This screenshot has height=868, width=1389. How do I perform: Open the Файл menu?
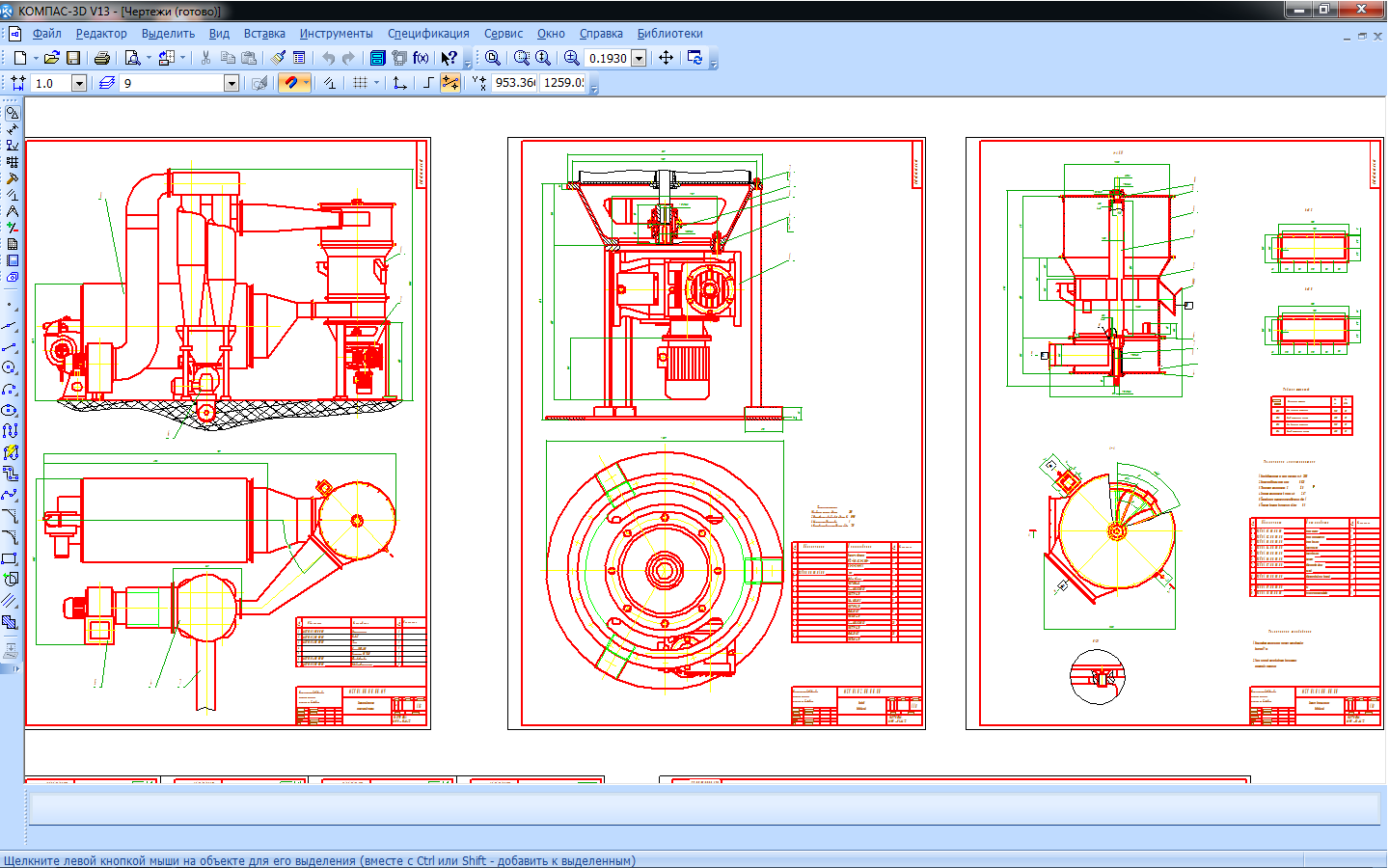[x=46, y=33]
